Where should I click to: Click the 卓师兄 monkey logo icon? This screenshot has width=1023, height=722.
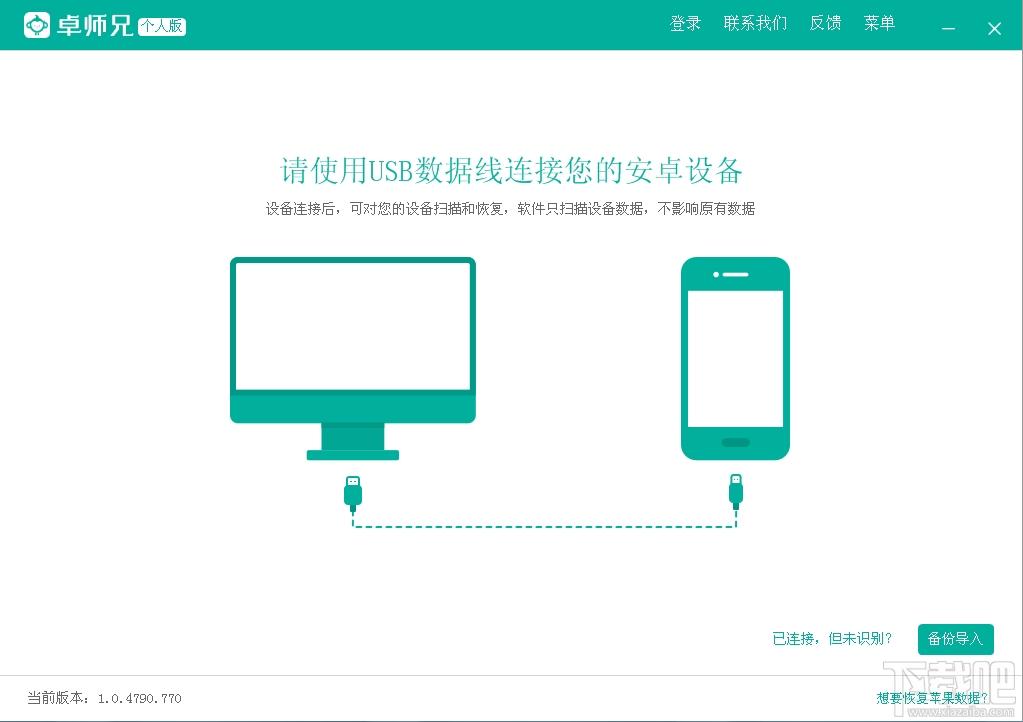[x=37, y=25]
